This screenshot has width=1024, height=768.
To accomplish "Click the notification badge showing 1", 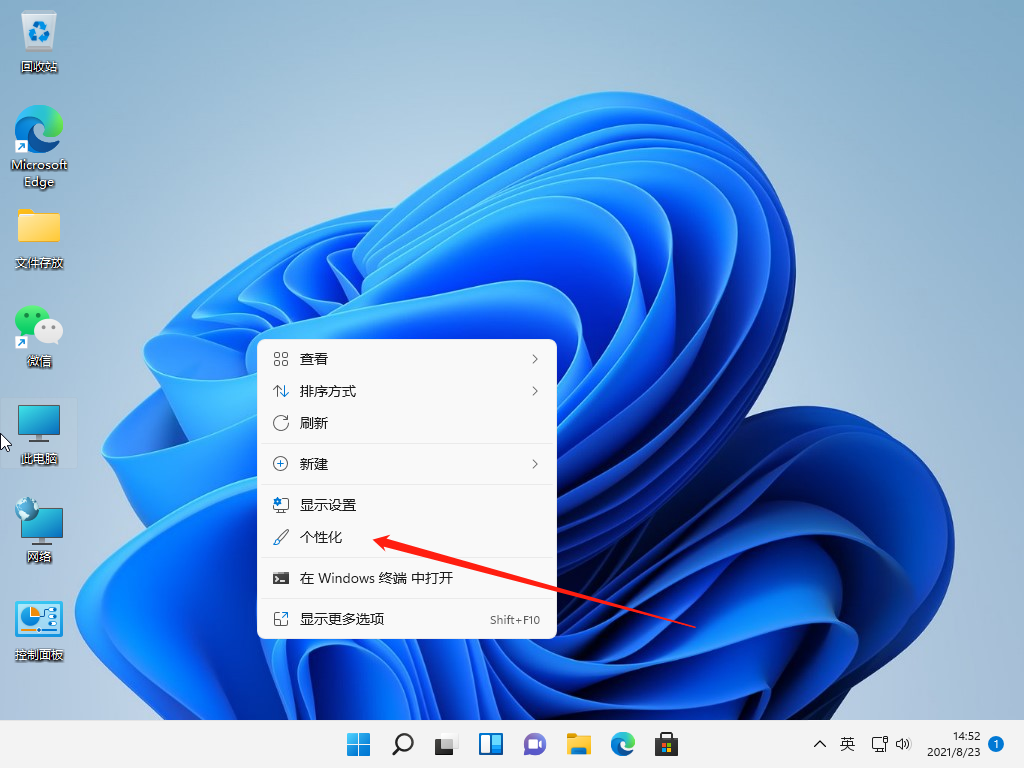I will coord(996,744).
